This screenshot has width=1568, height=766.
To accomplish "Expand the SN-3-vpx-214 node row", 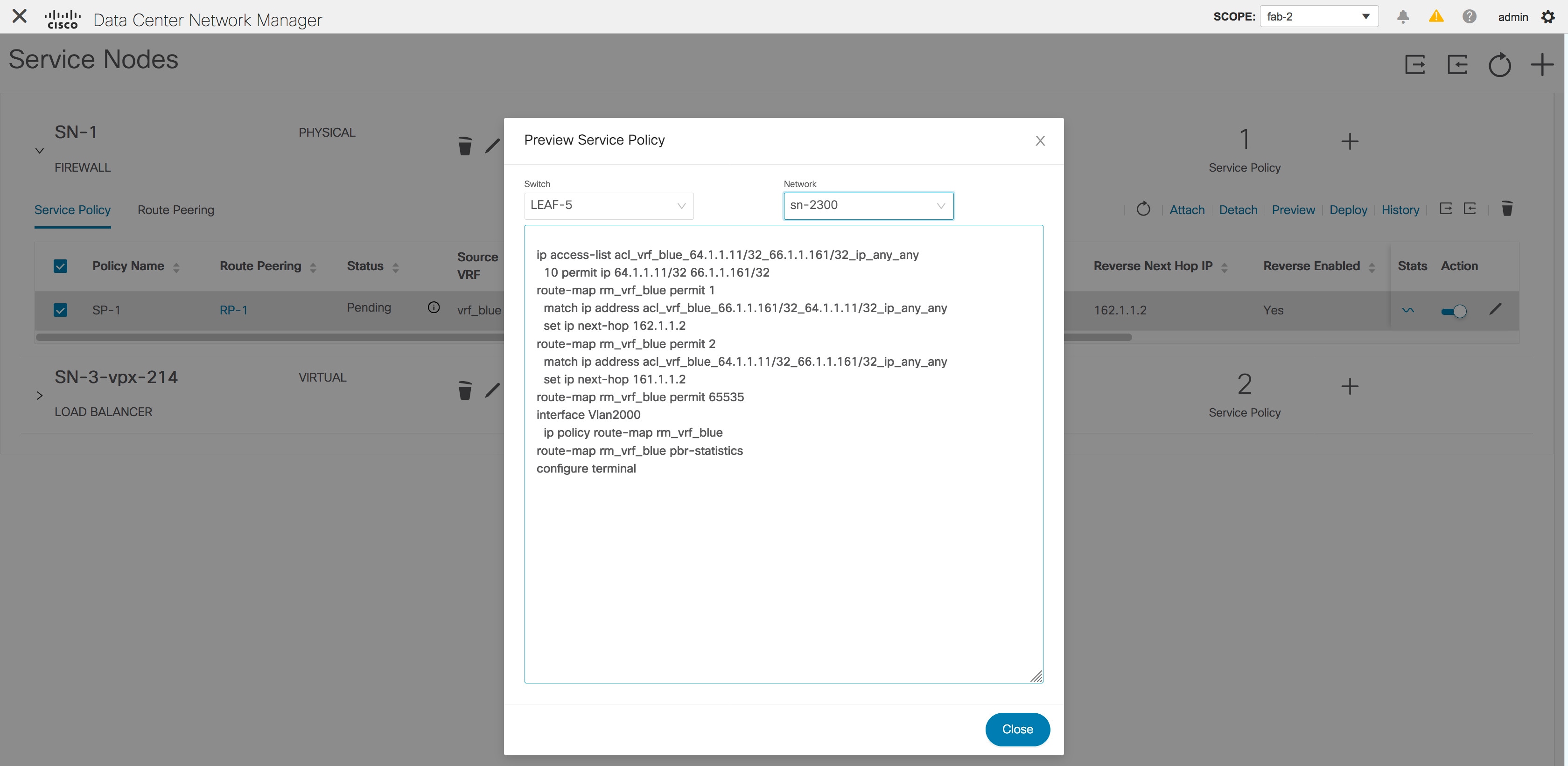I will click(x=40, y=396).
